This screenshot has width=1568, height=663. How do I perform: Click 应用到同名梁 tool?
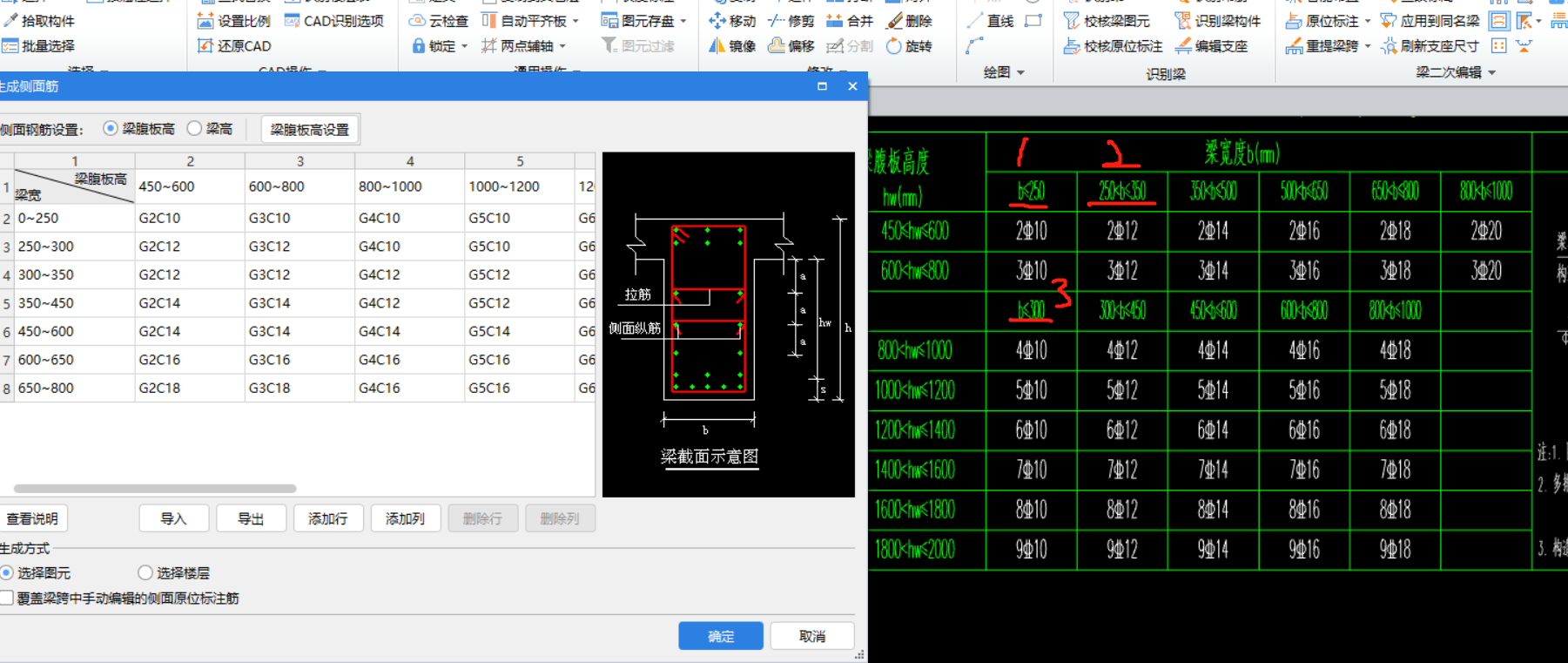click(x=1430, y=21)
